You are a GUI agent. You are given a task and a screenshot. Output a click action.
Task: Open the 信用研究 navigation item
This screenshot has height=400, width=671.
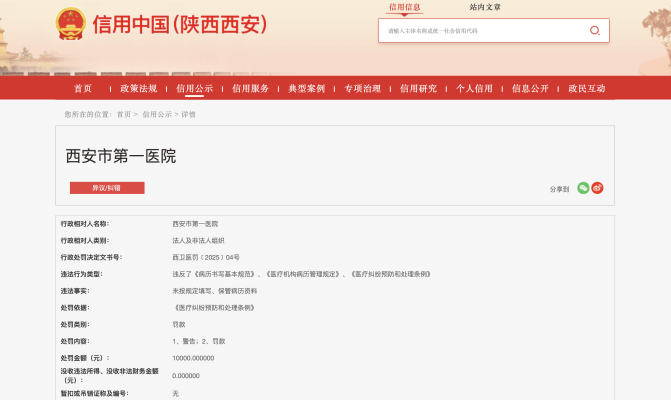pyautogui.click(x=418, y=89)
